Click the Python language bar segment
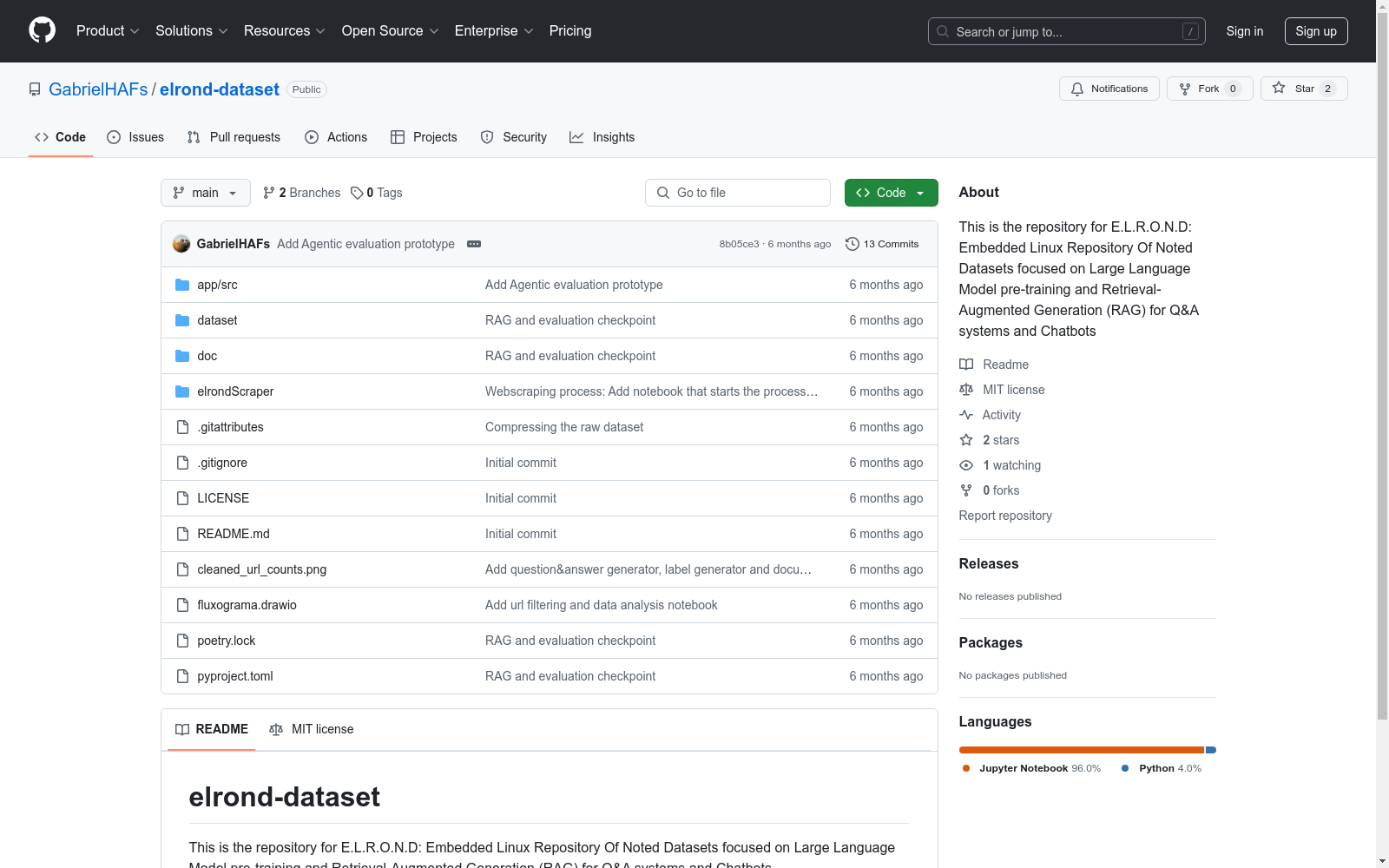The width and height of the screenshot is (1389, 868). pyautogui.click(x=1211, y=750)
